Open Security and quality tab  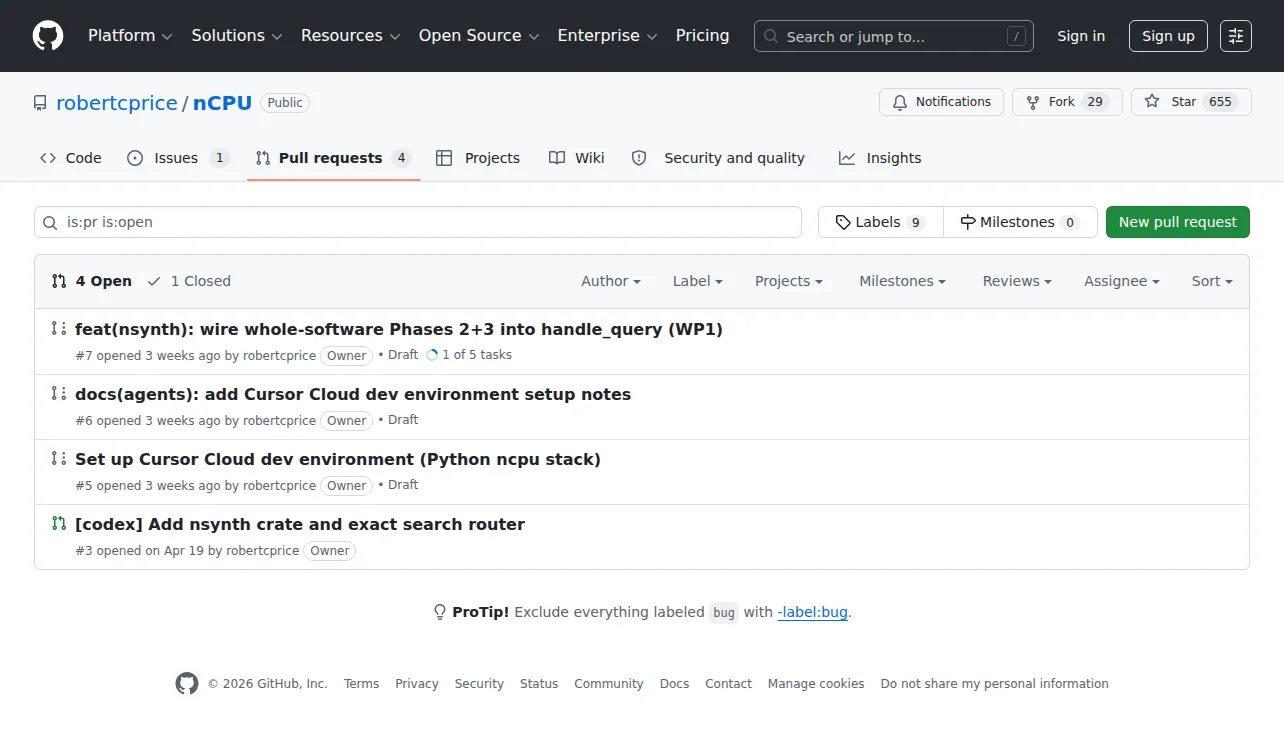(x=718, y=158)
